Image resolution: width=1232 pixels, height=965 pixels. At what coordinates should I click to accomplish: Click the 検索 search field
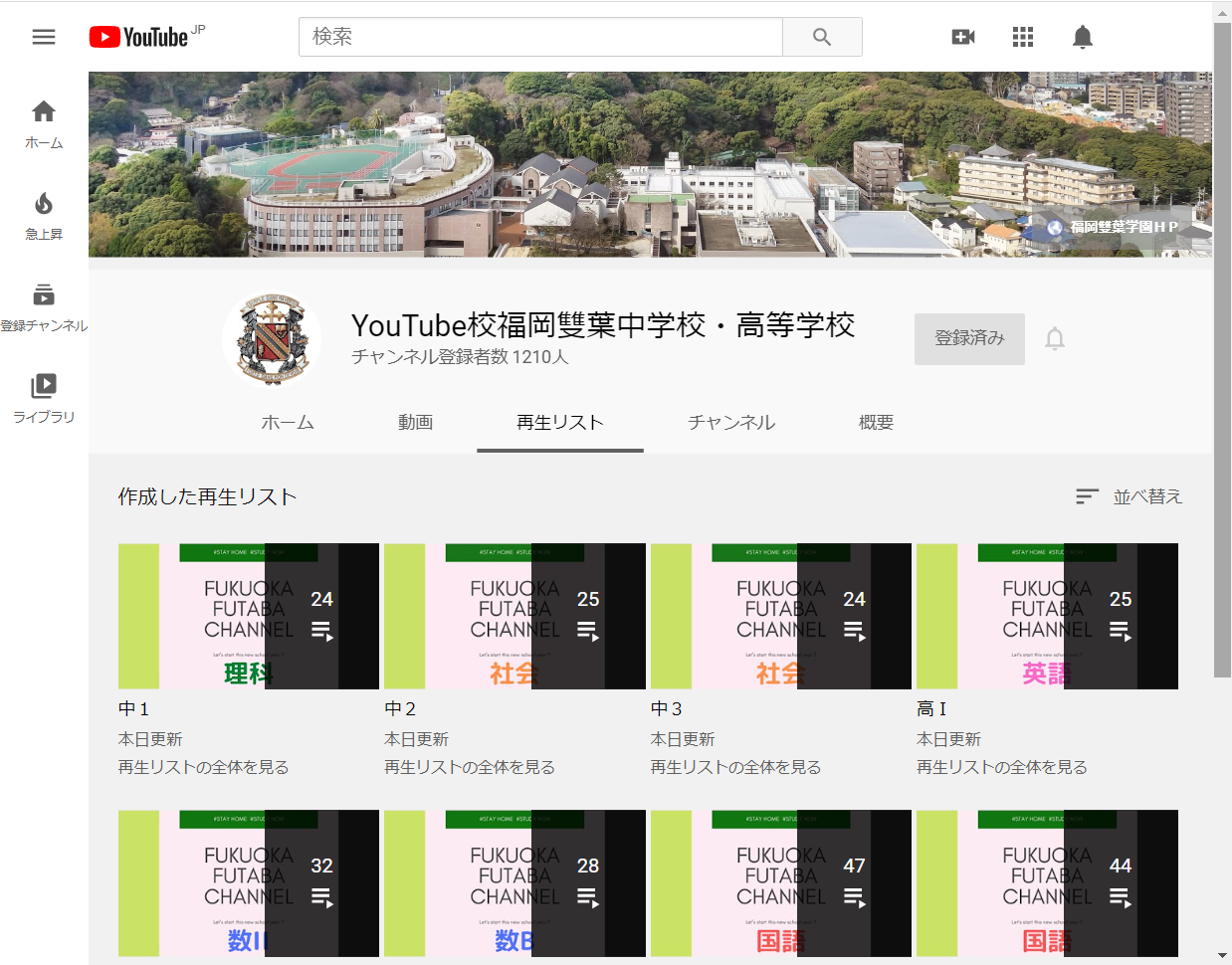[x=540, y=37]
